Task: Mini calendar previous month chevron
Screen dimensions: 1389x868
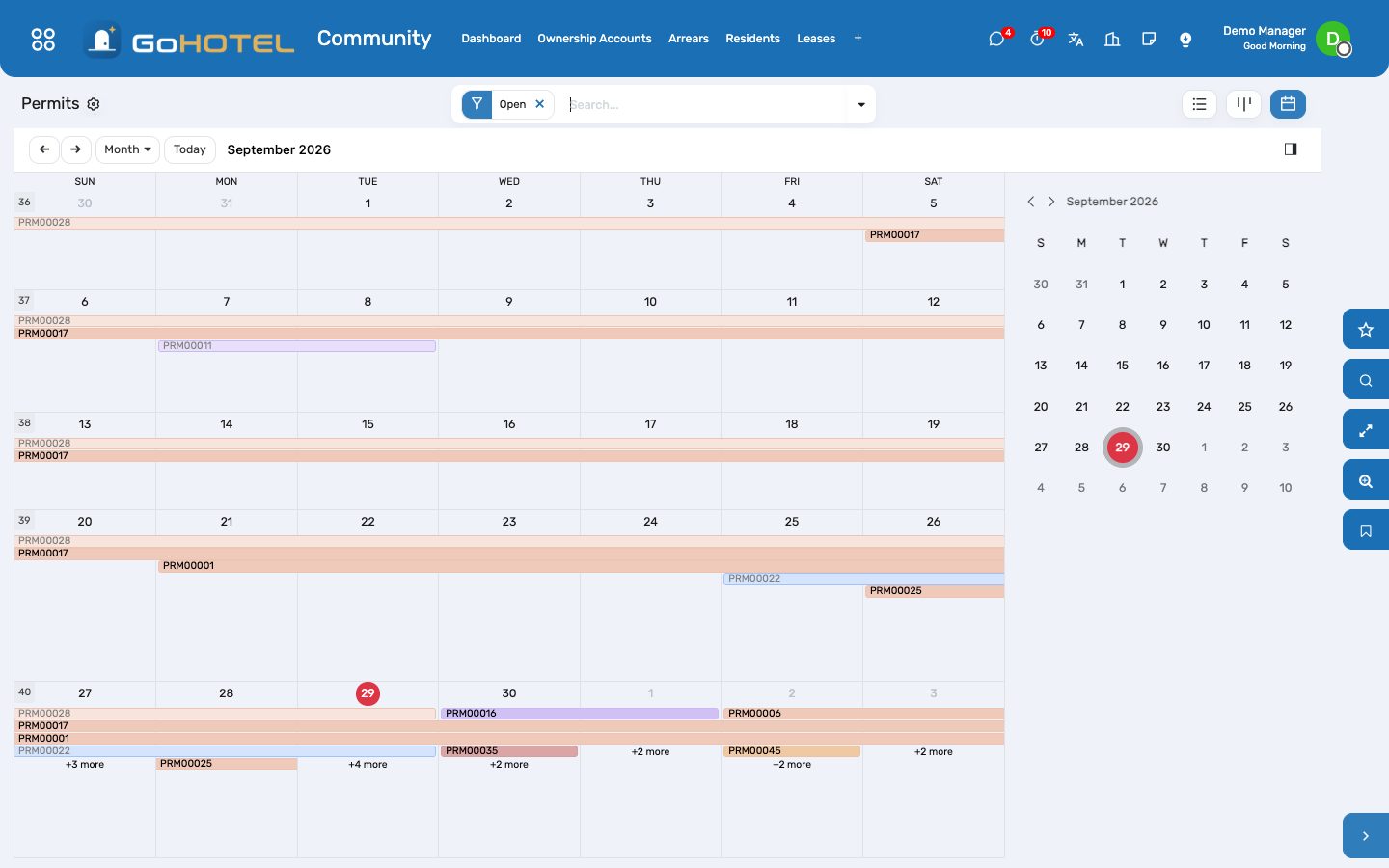Action: point(1031,202)
